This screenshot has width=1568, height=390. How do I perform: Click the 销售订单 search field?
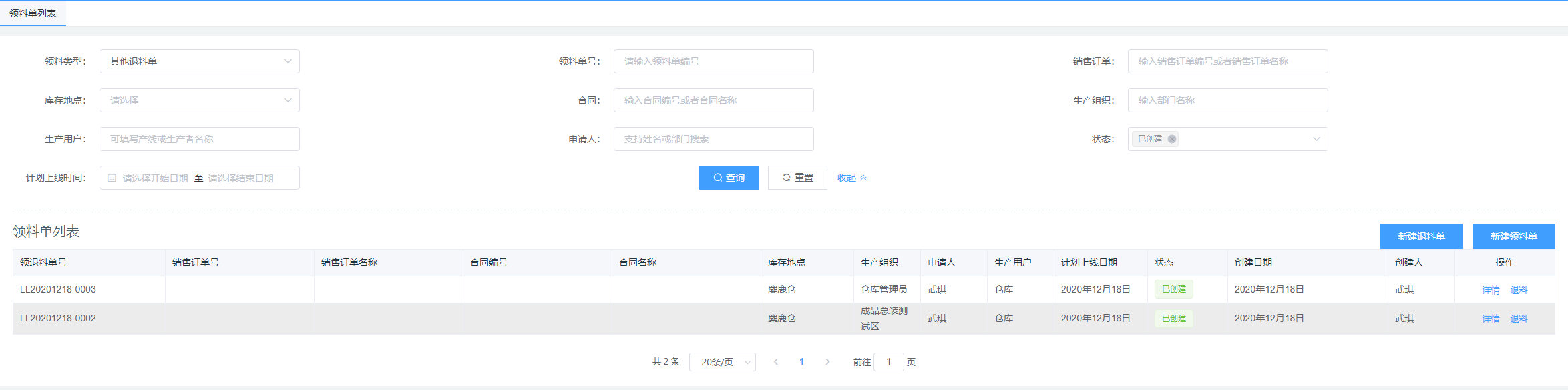(x=1227, y=61)
